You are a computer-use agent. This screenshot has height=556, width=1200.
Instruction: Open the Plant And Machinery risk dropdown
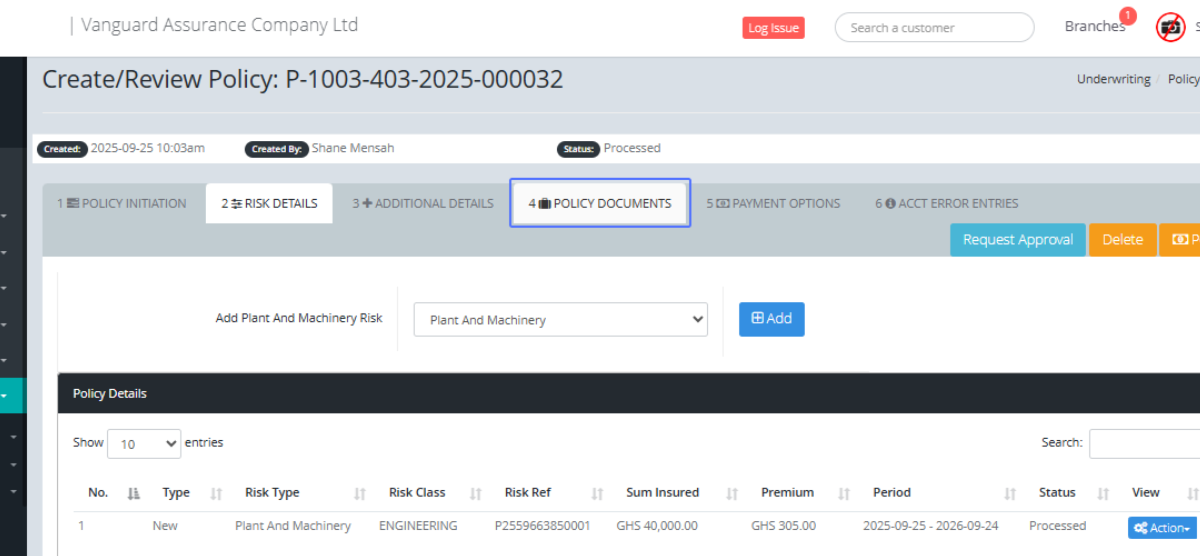(560, 320)
